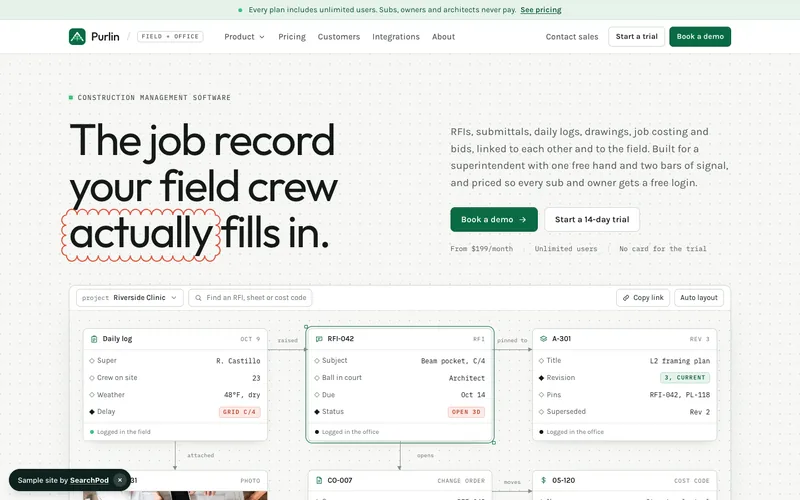Click the header Book a demo button

pos(700,37)
